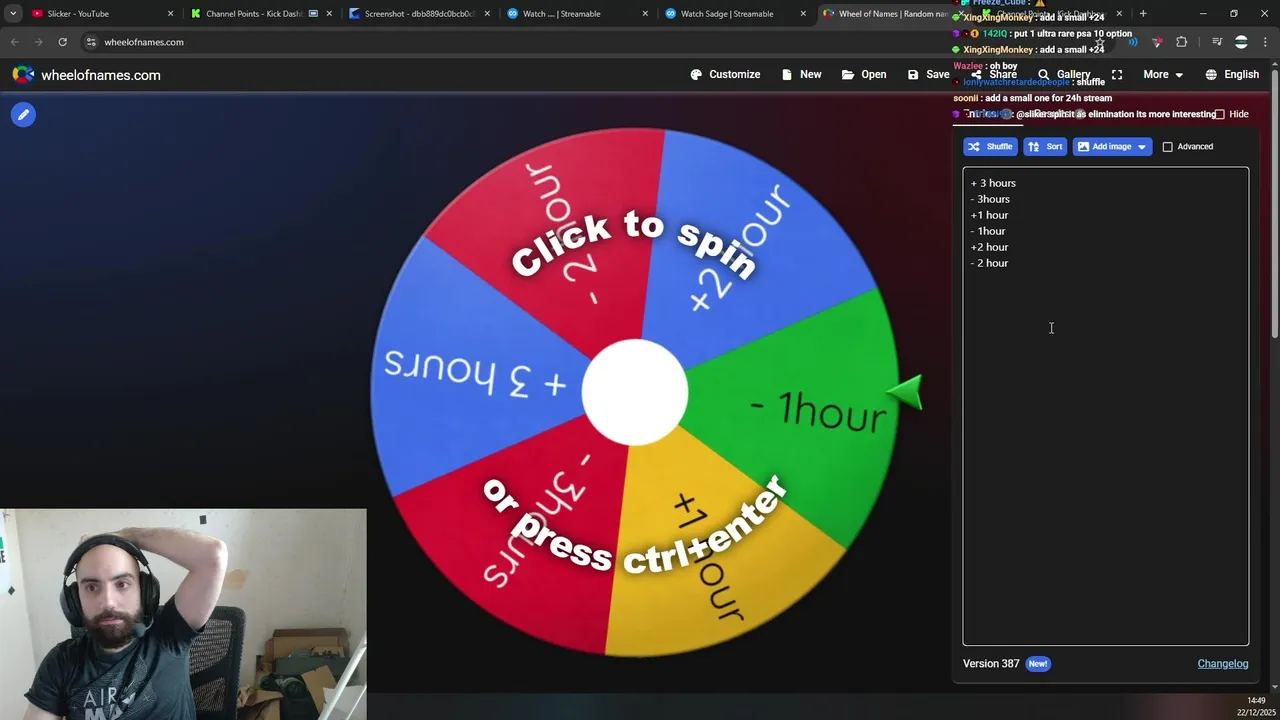Switch to the Slicker - YouTube tab
Screen dimensions: 1280x720
click(99, 14)
